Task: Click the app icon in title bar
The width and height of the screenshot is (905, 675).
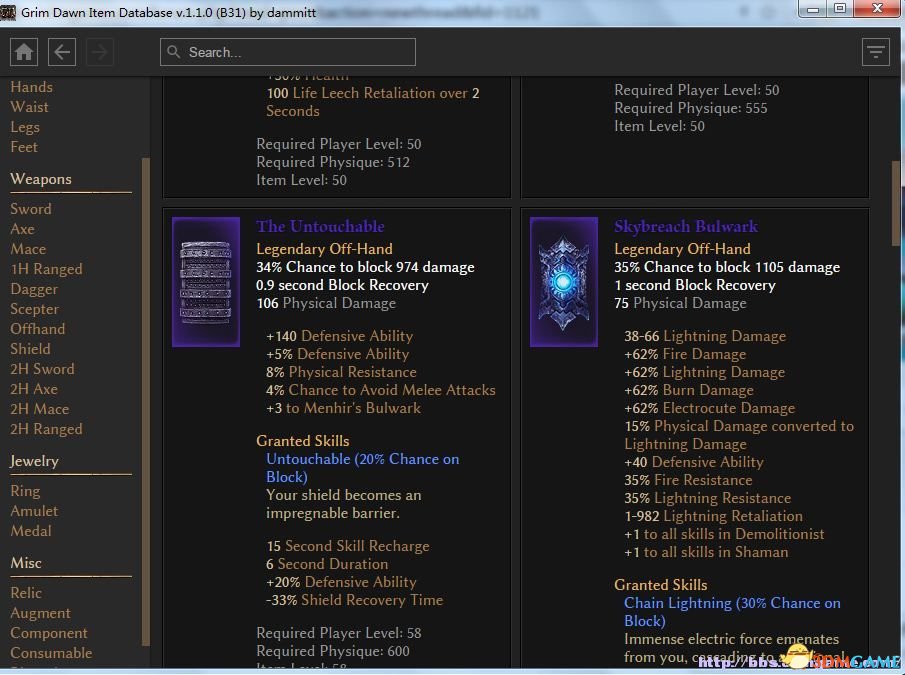Action: pyautogui.click(x=9, y=9)
